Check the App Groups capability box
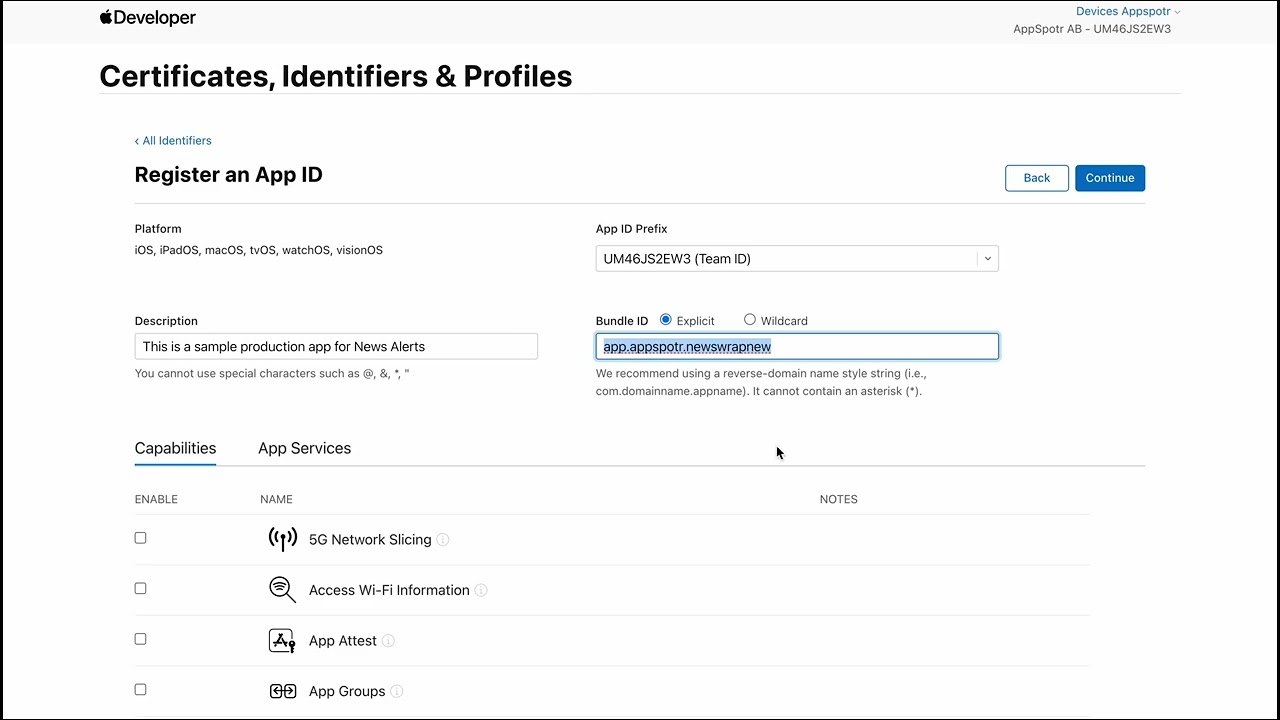1280x720 pixels. click(140, 690)
